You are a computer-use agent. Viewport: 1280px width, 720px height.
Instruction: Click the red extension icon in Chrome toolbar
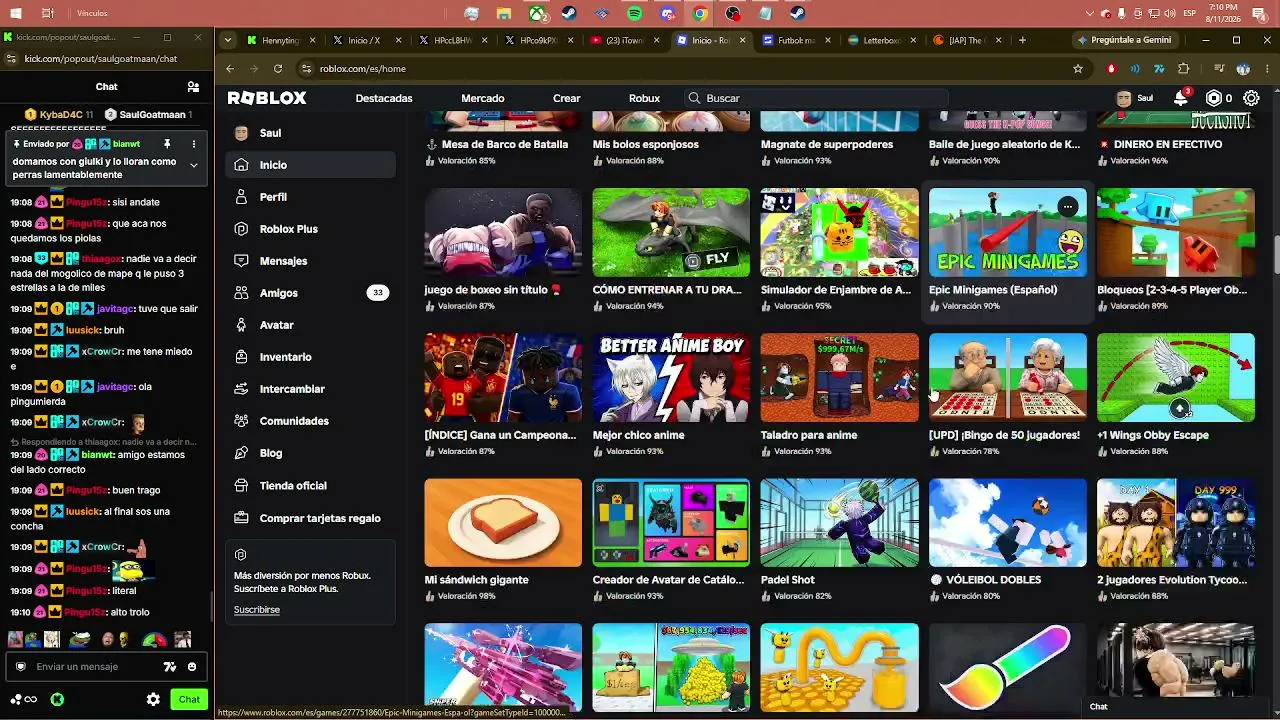pyautogui.click(x=1111, y=69)
